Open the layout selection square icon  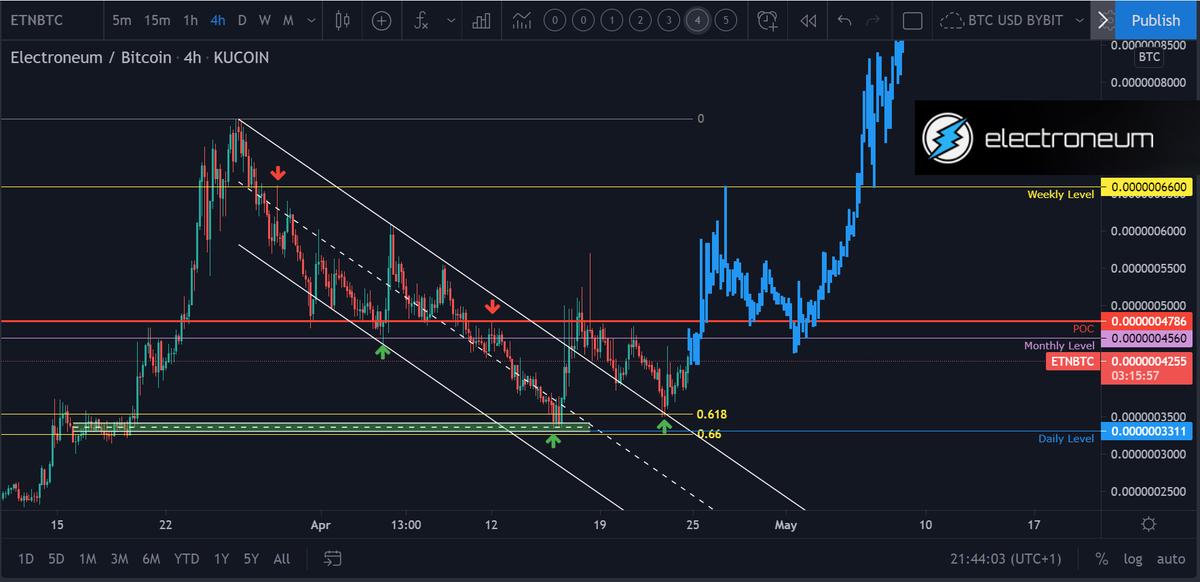912,20
